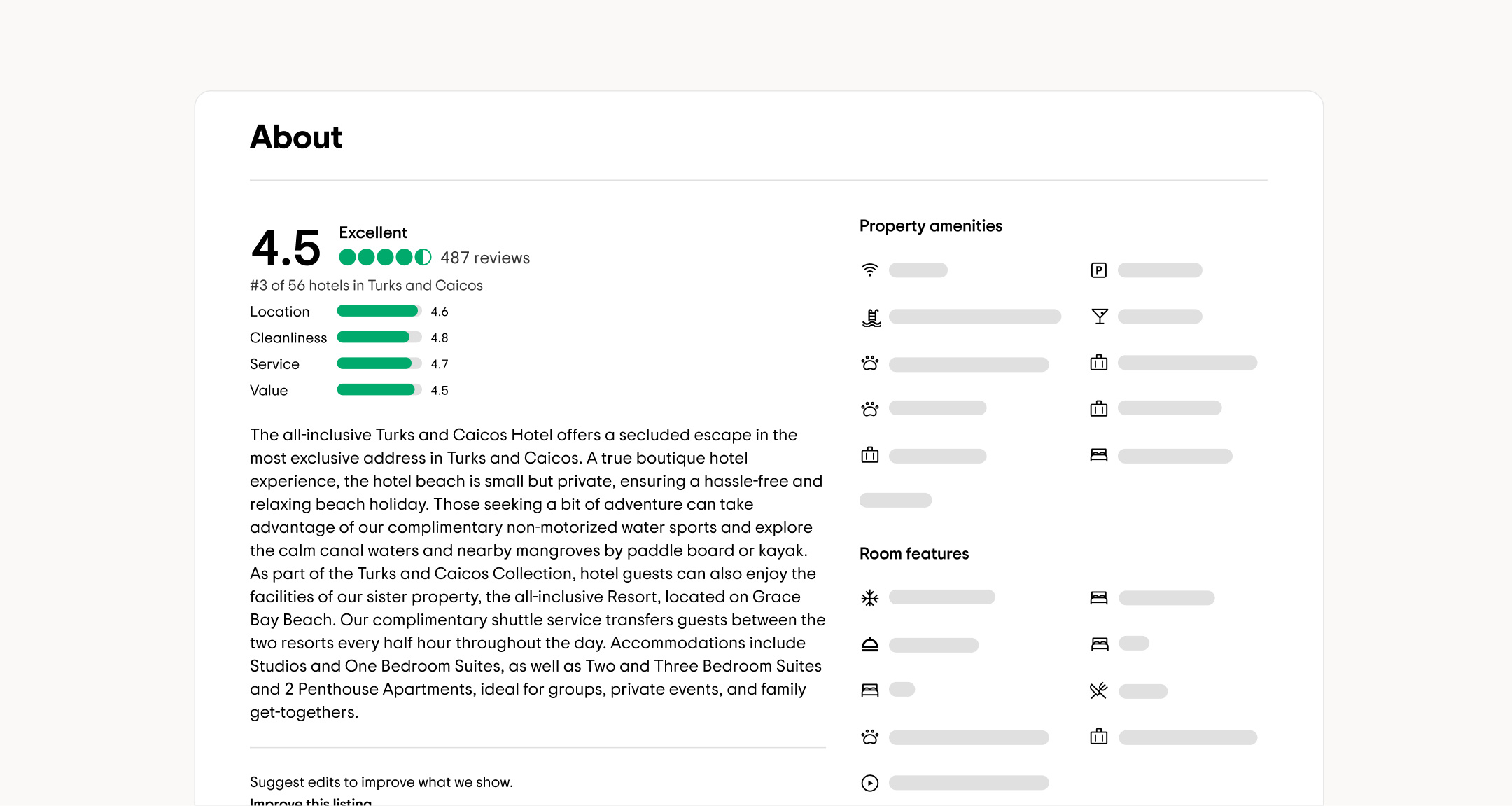Select the crossed fork and knife icon

tap(1099, 690)
